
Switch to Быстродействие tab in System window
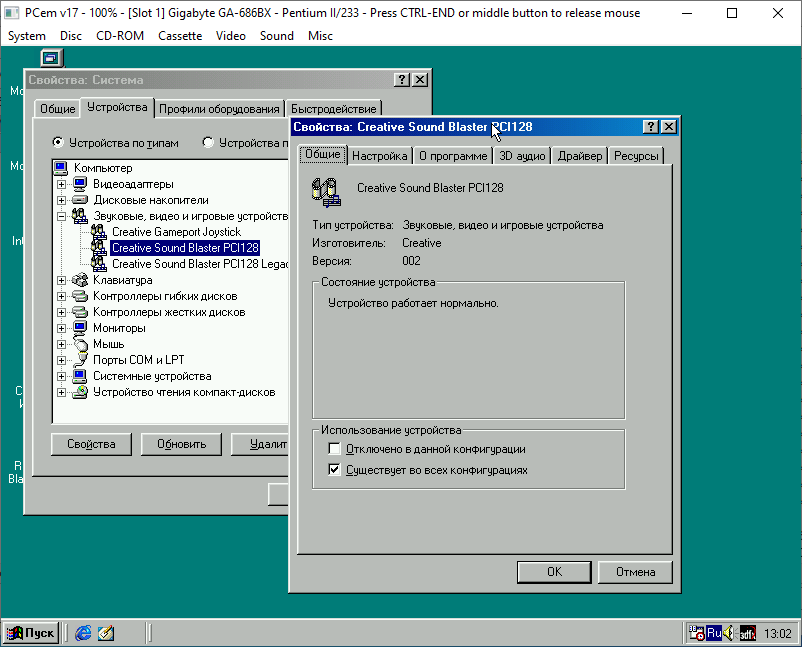[x=333, y=109]
